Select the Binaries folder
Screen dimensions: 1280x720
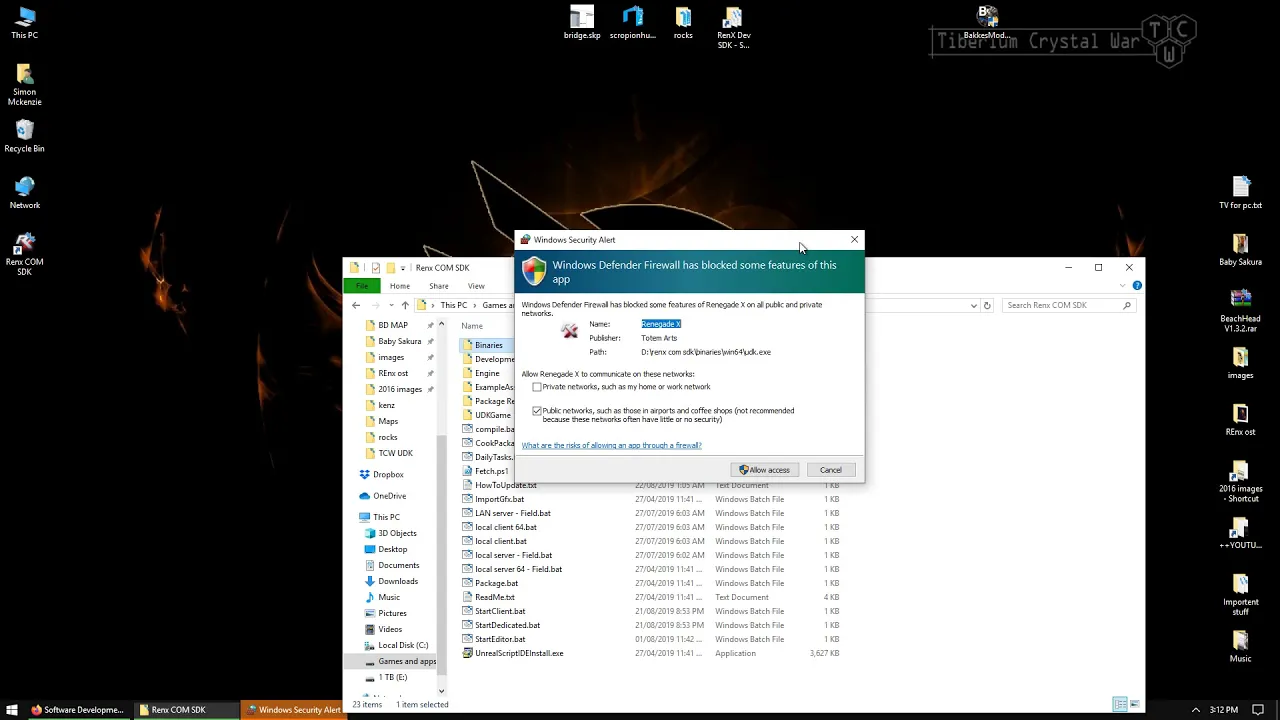click(x=489, y=345)
